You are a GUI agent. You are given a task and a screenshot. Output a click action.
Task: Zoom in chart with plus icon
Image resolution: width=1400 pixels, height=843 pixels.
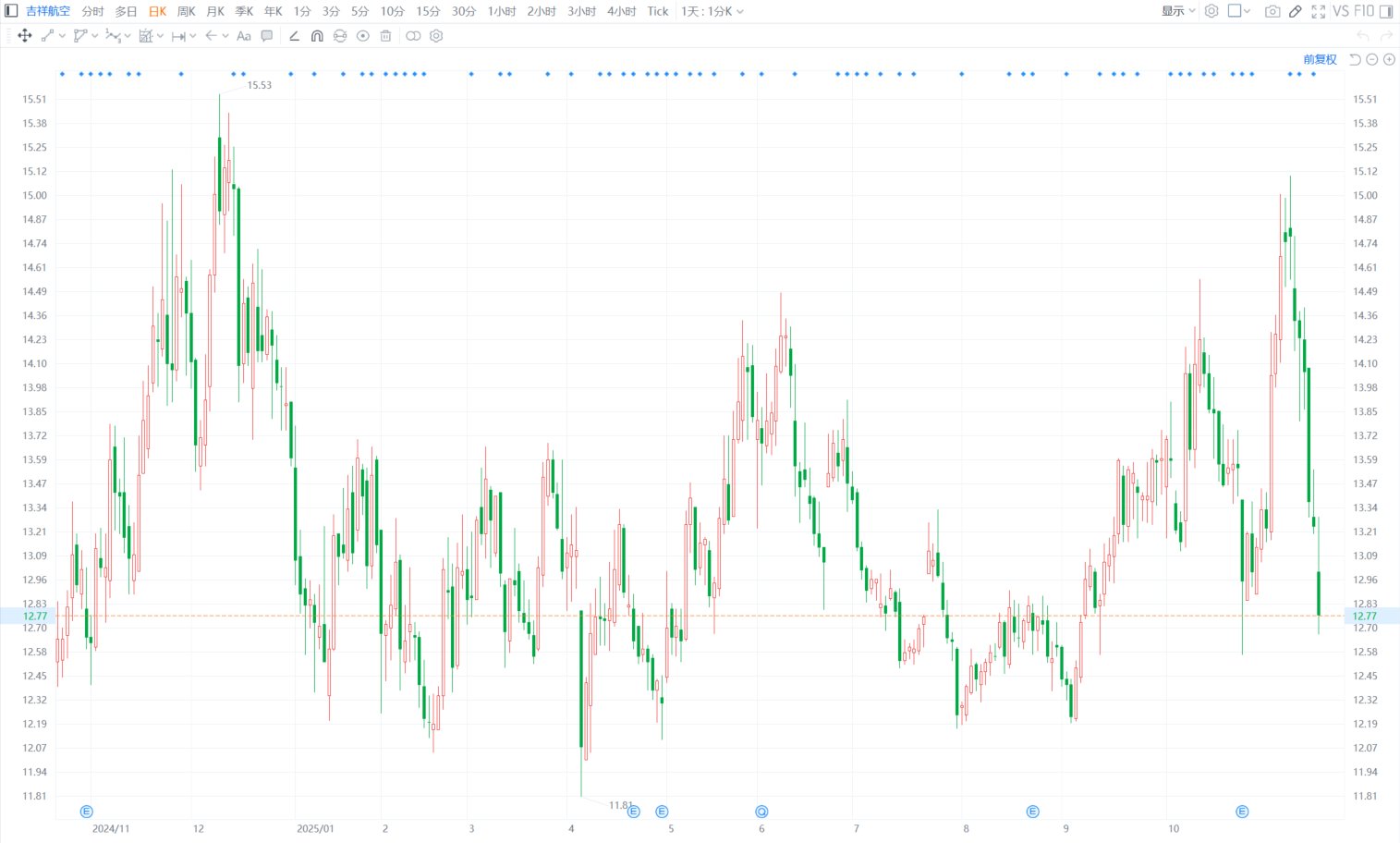tap(1389, 59)
